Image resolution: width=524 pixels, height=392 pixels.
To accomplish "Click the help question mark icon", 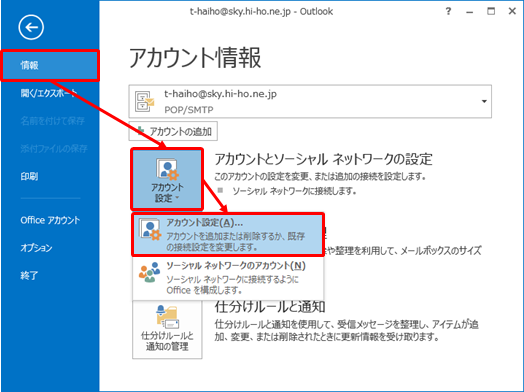I will point(448,11).
